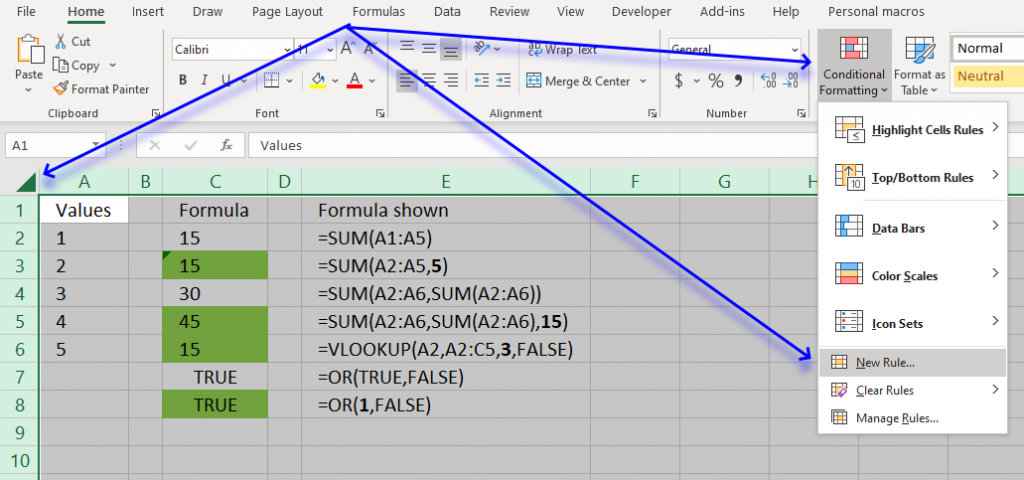Click the yellow Fill Color bucket
Image resolution: width=1024 pixels, height=480 pixels.
[319, 81]
